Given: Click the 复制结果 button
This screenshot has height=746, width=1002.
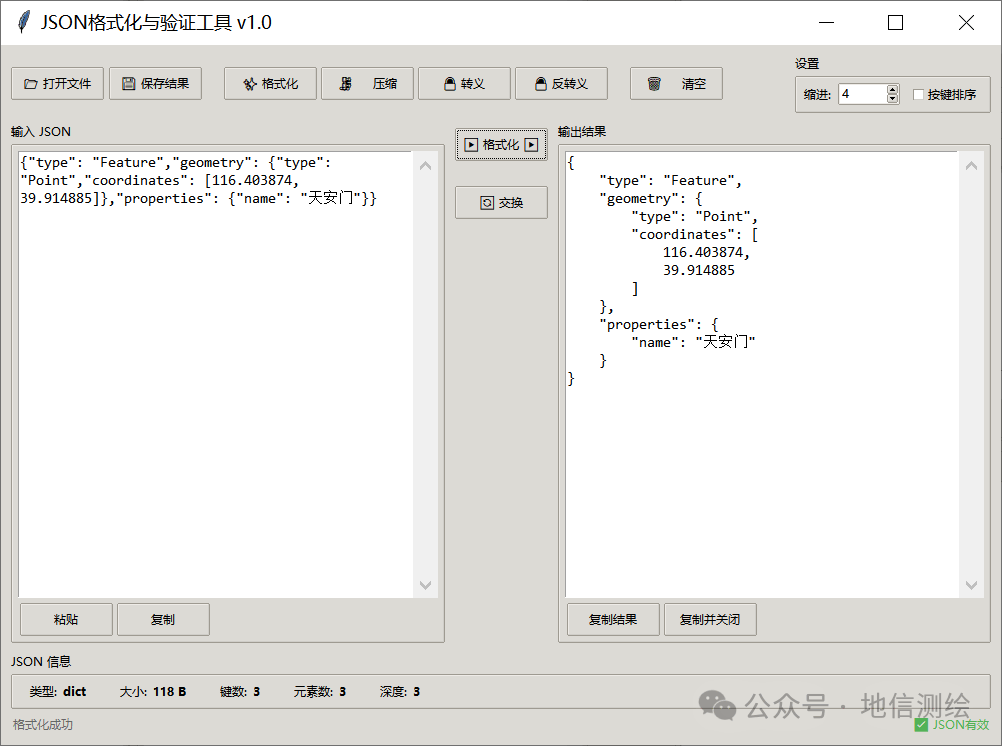Looking at the screenshot, I should pyautogui.click(x=613, y=620).
